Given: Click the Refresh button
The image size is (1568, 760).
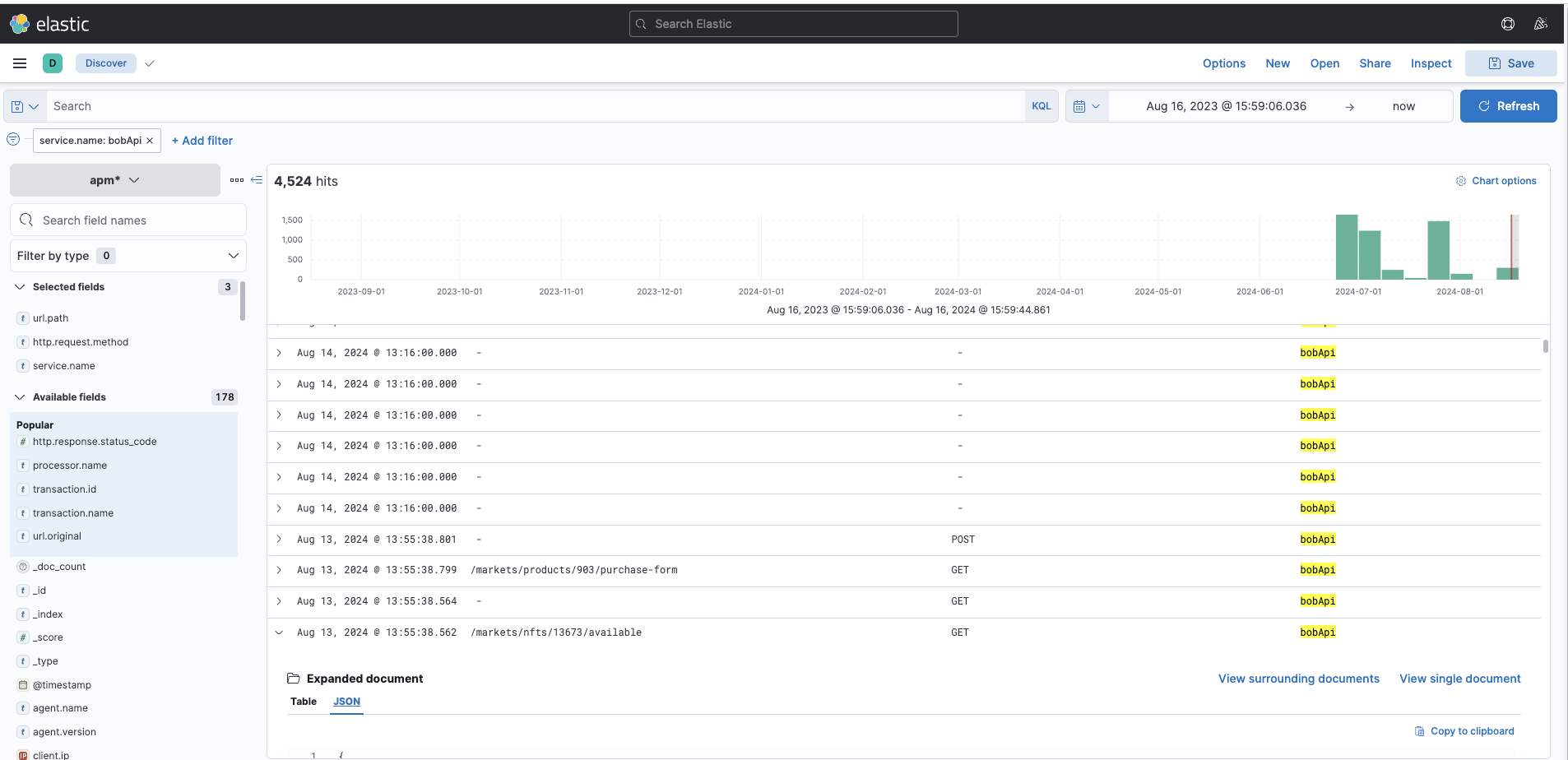Looking at the screenshot, I should click(1508, 106).
